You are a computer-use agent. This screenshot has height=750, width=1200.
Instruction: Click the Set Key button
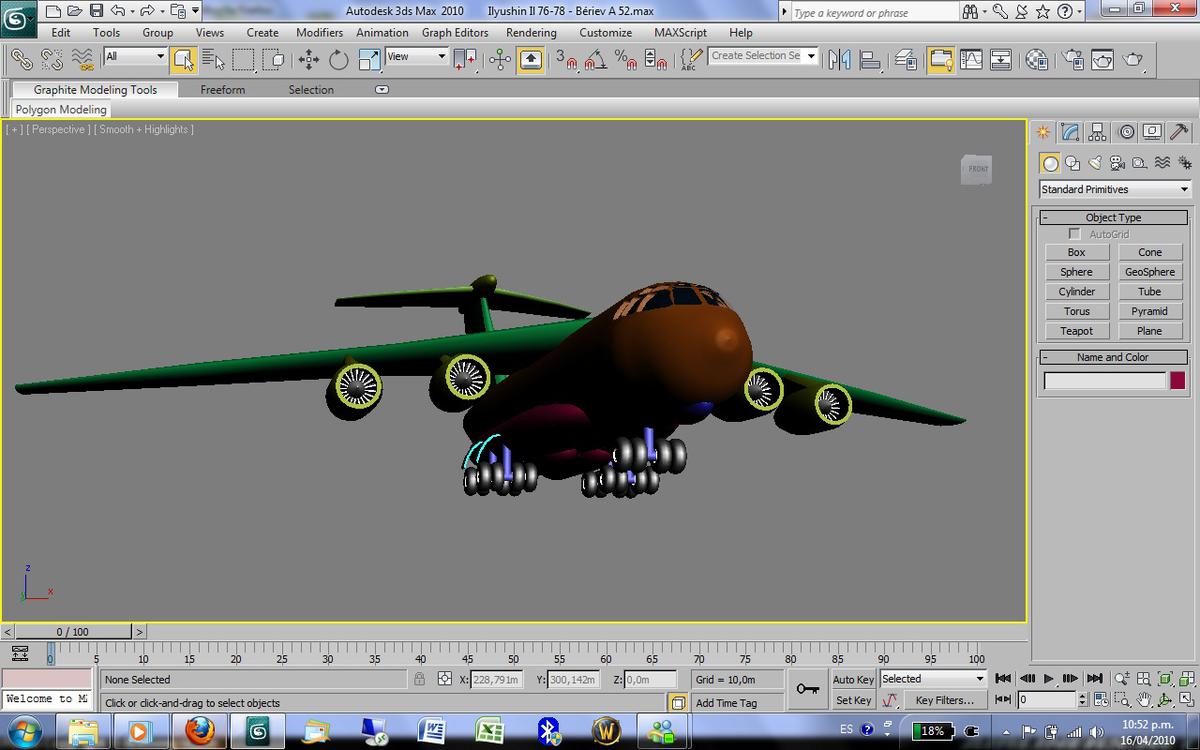click(x=853, y=700)
